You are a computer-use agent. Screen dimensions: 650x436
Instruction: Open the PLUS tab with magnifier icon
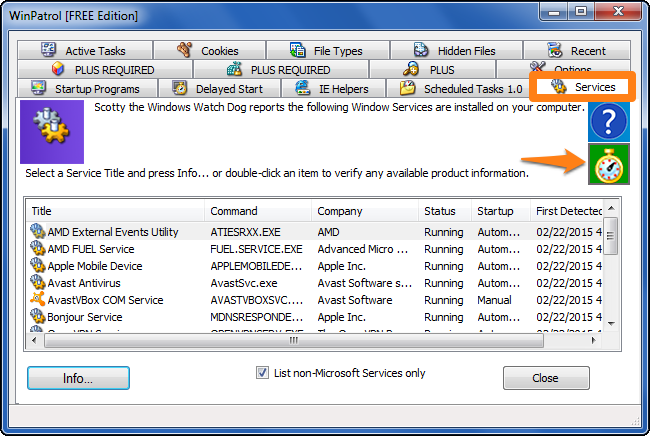pos(432,70)
